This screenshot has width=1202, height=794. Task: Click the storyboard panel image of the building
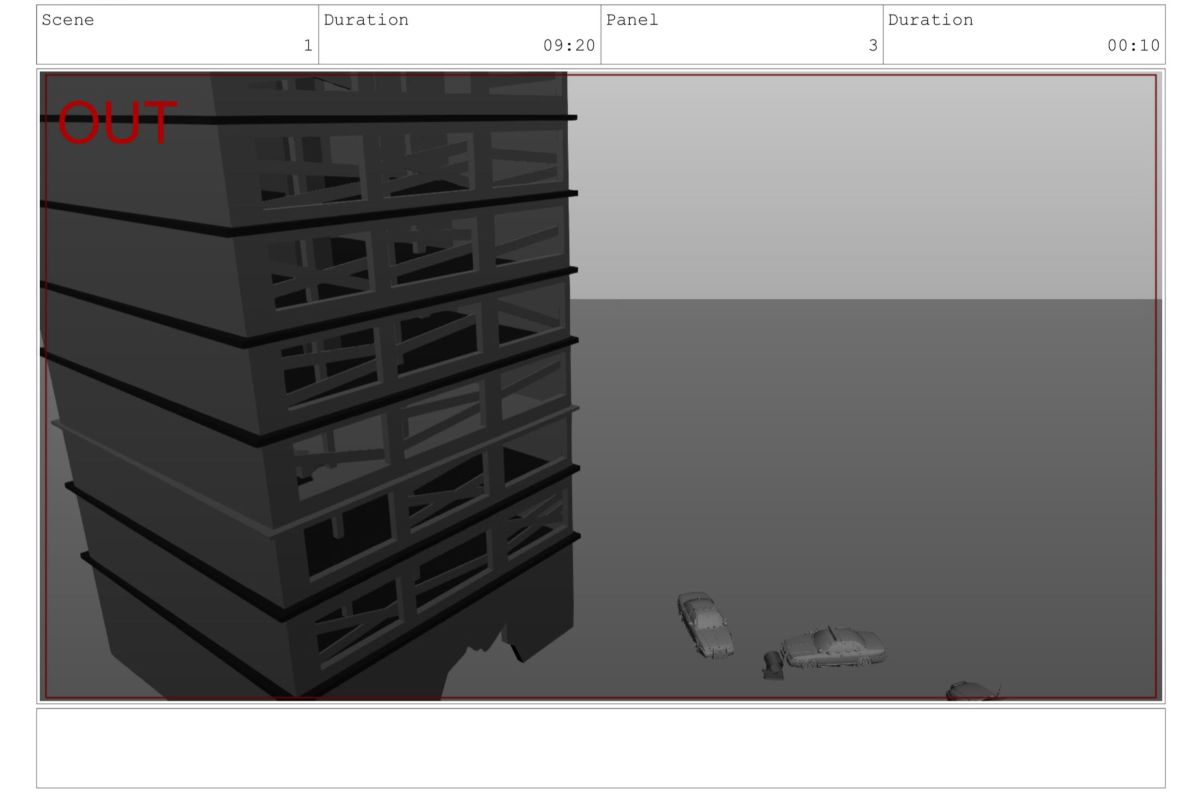tap(601, 386)
